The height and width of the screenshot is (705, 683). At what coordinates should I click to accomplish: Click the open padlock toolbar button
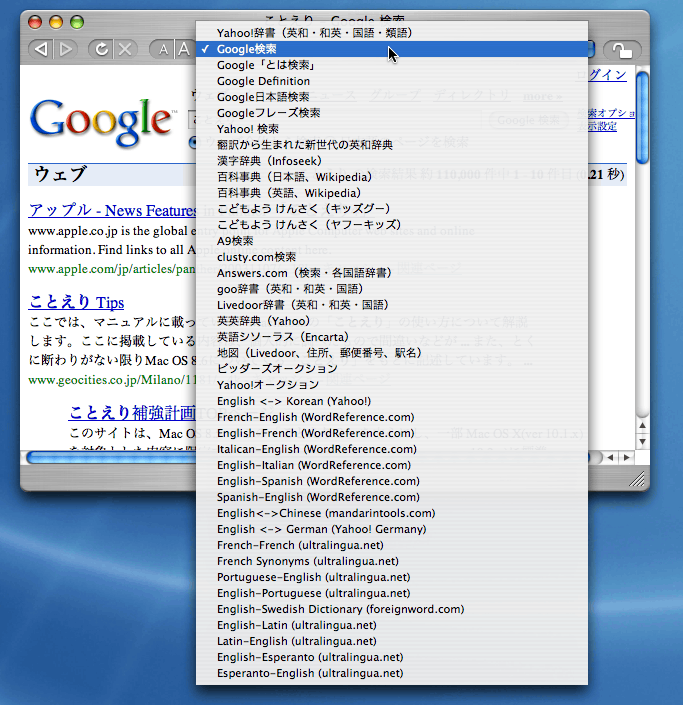coord(622,50)
